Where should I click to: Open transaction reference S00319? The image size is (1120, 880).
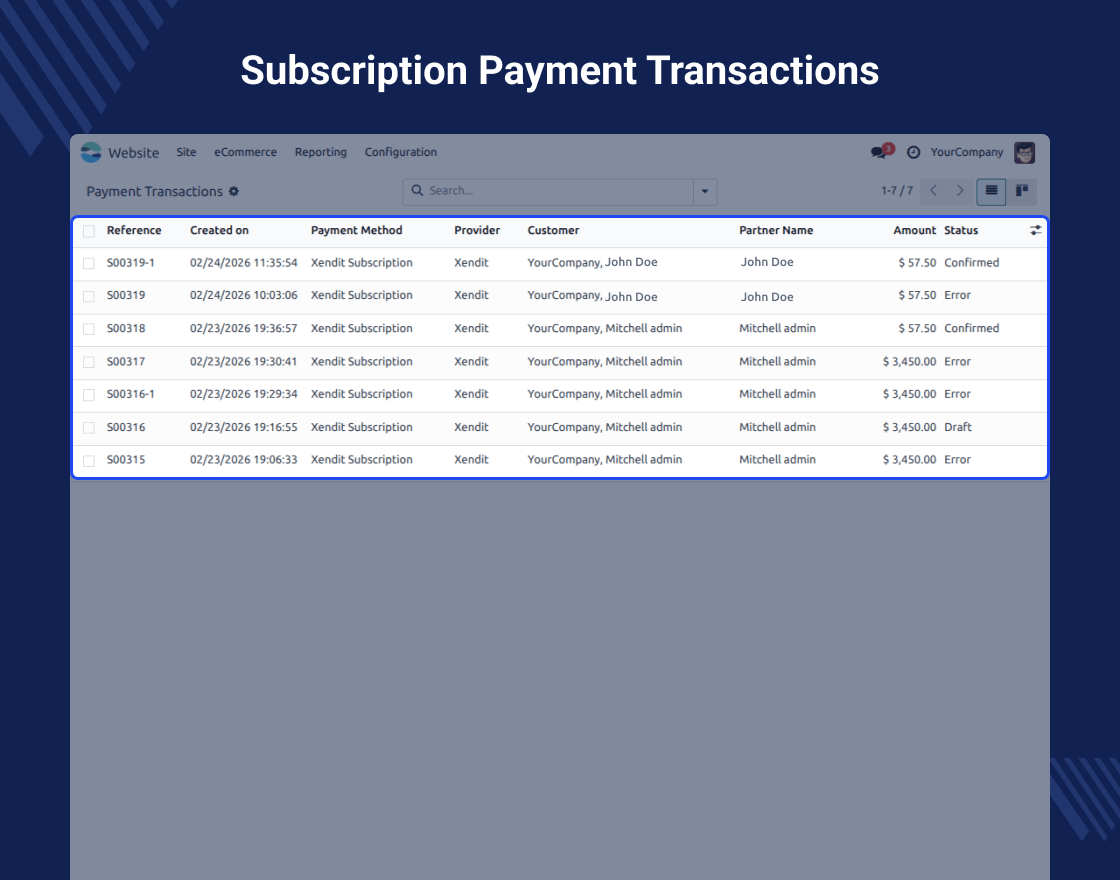coord(126,295)
